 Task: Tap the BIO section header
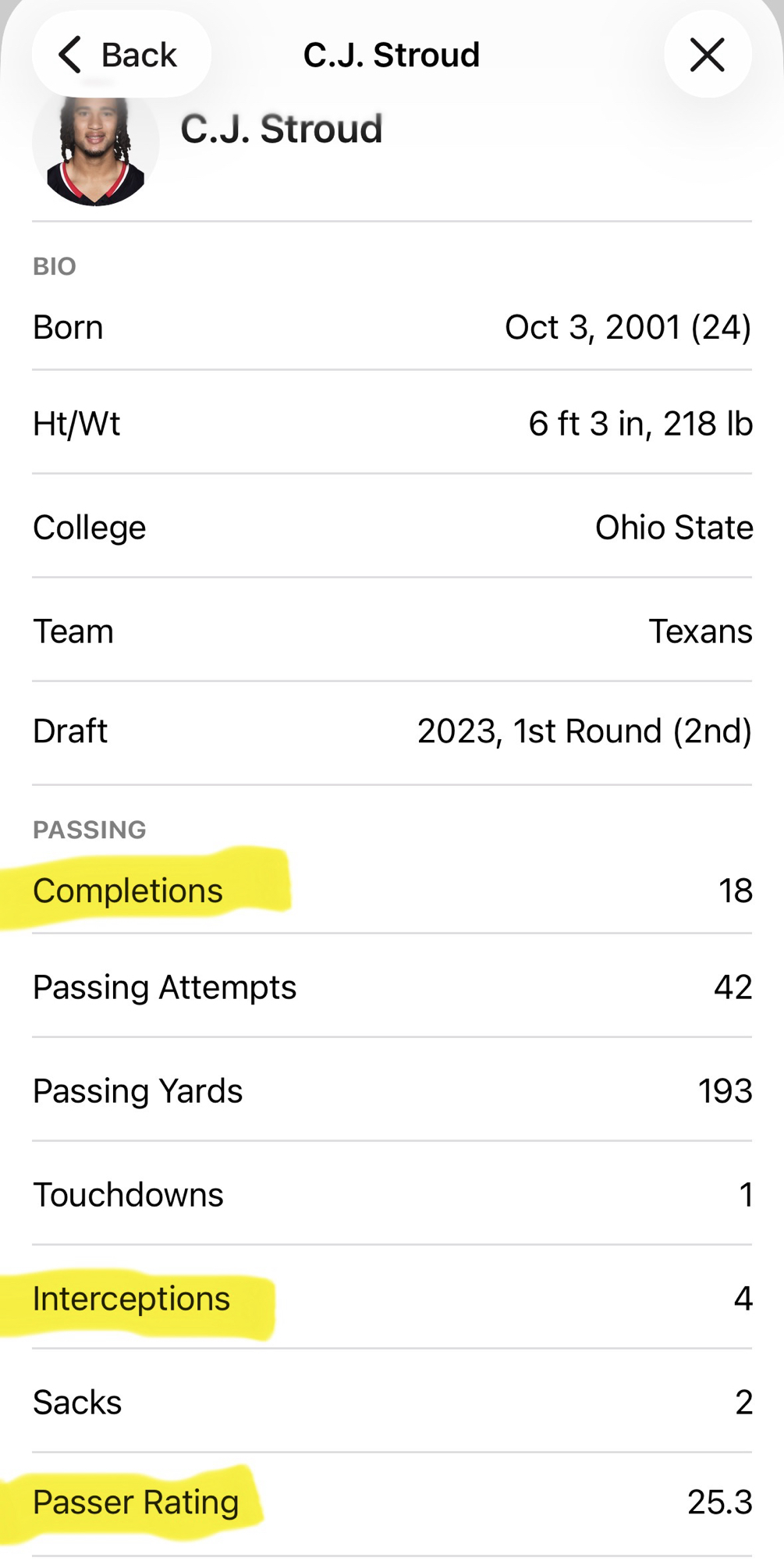coord(55,267)
